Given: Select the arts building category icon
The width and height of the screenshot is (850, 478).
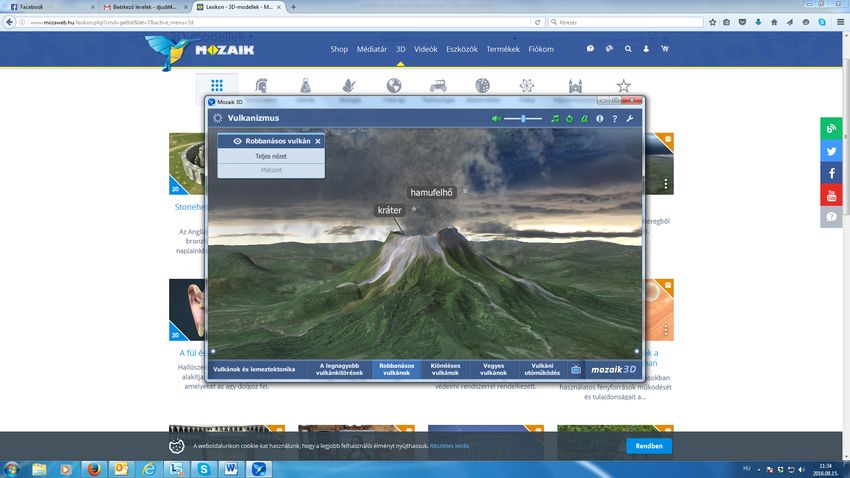Looking at the screenshot, I should click(x=575, y=85).
